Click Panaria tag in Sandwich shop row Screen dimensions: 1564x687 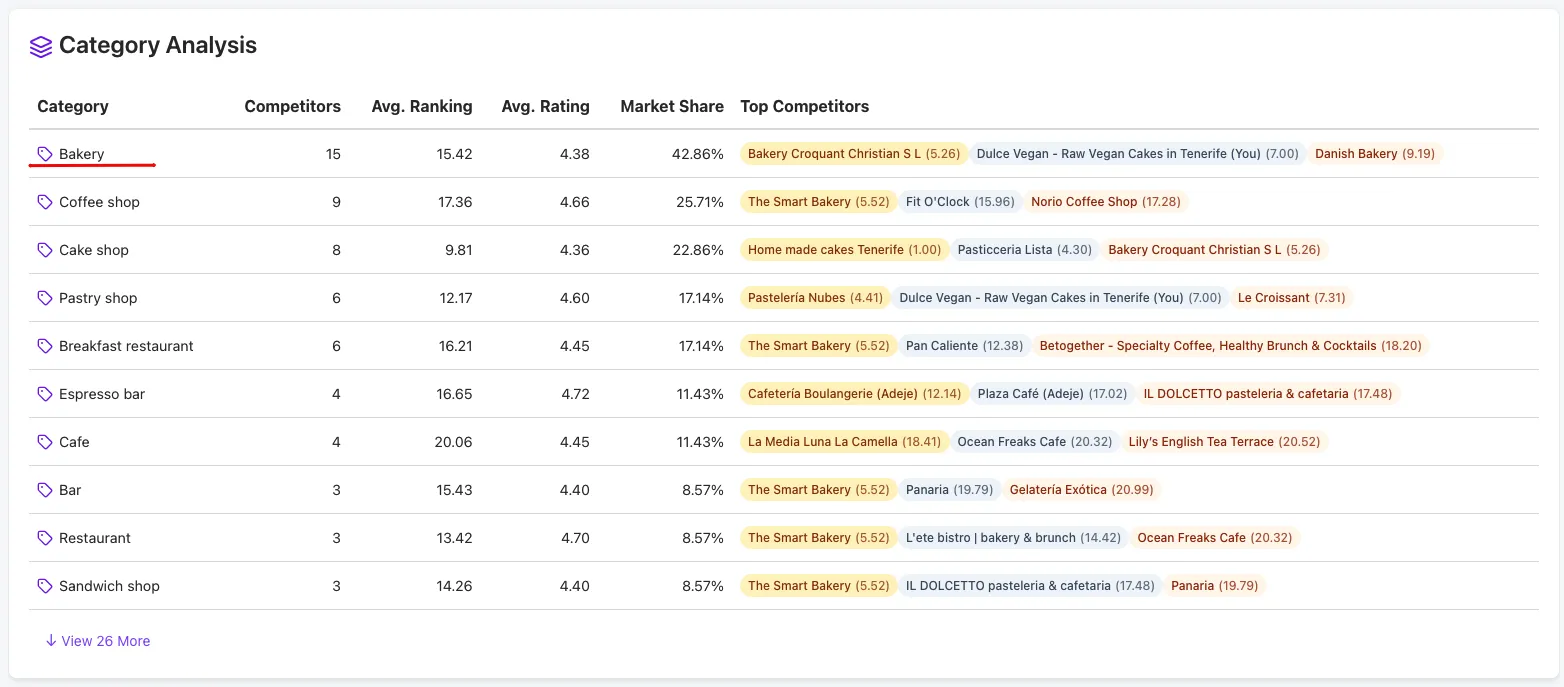click(1214, 586)
